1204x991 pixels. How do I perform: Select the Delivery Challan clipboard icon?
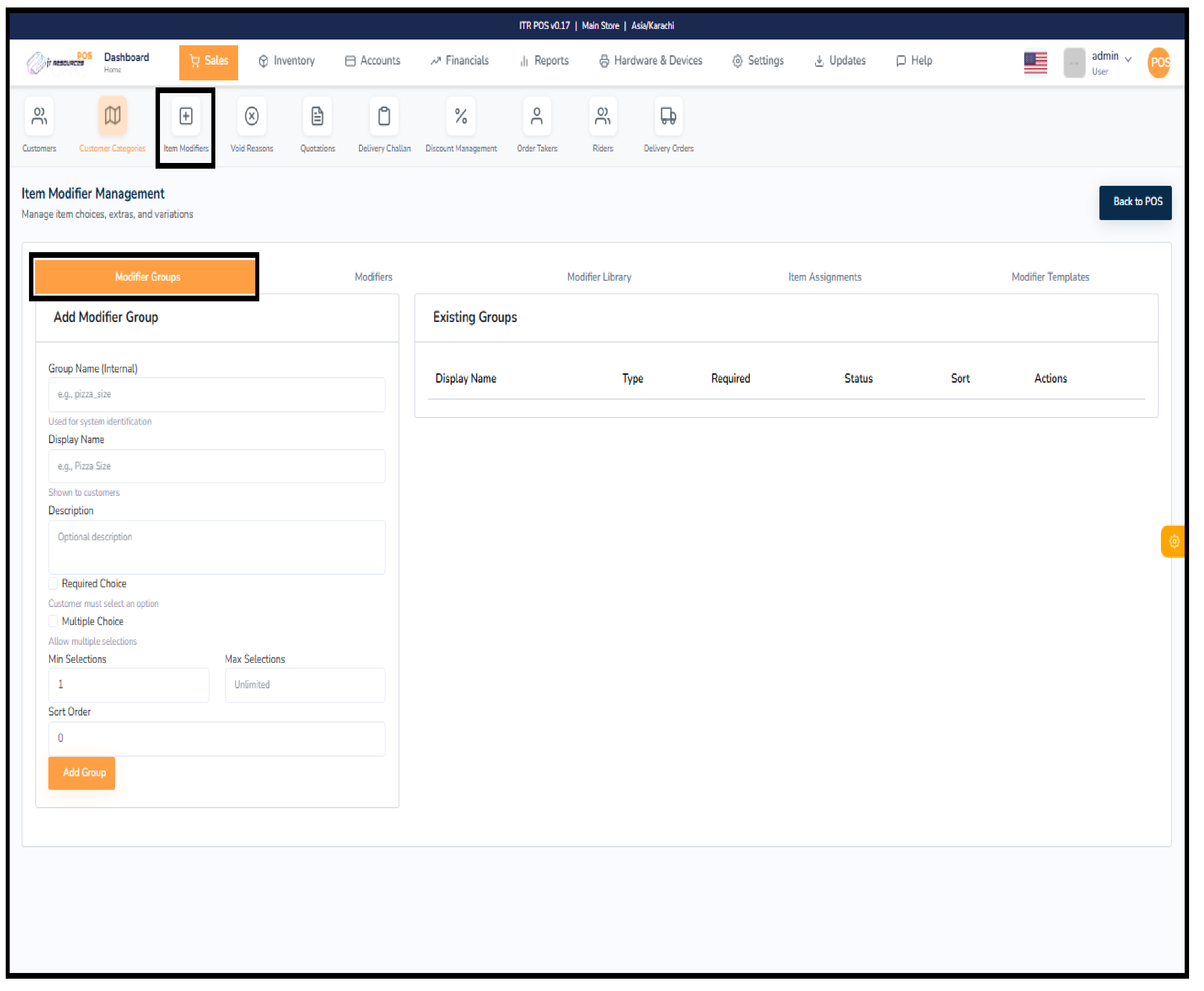point(384,116)
